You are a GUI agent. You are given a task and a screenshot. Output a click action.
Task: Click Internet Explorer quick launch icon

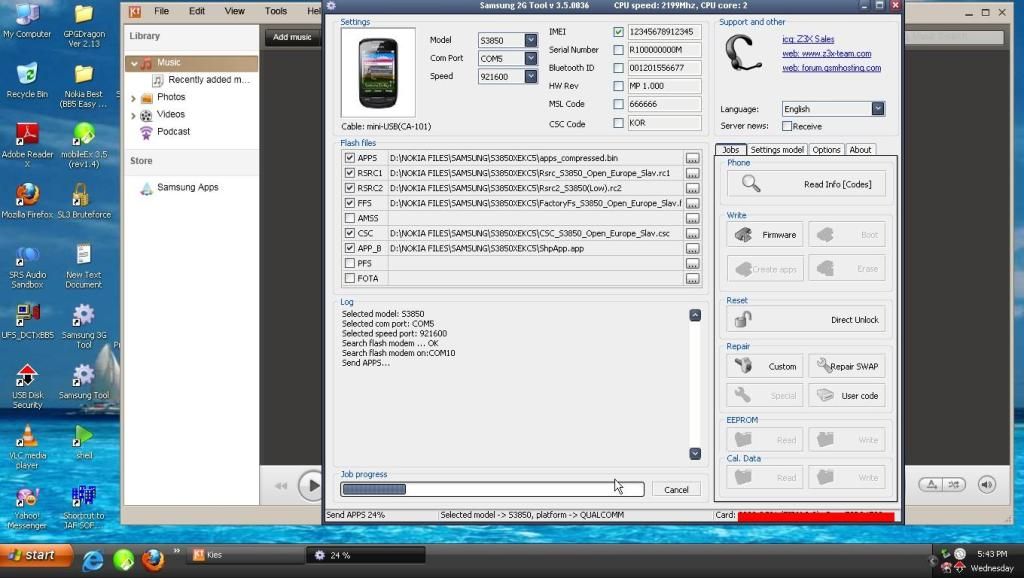(93, 560)
